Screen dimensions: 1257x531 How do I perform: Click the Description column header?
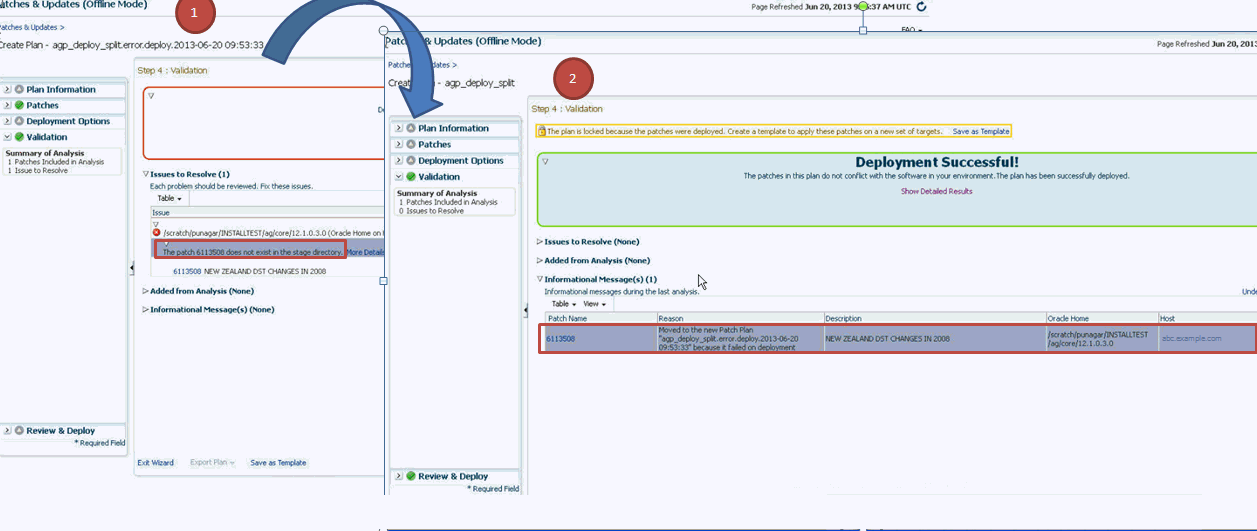point(934,318)
